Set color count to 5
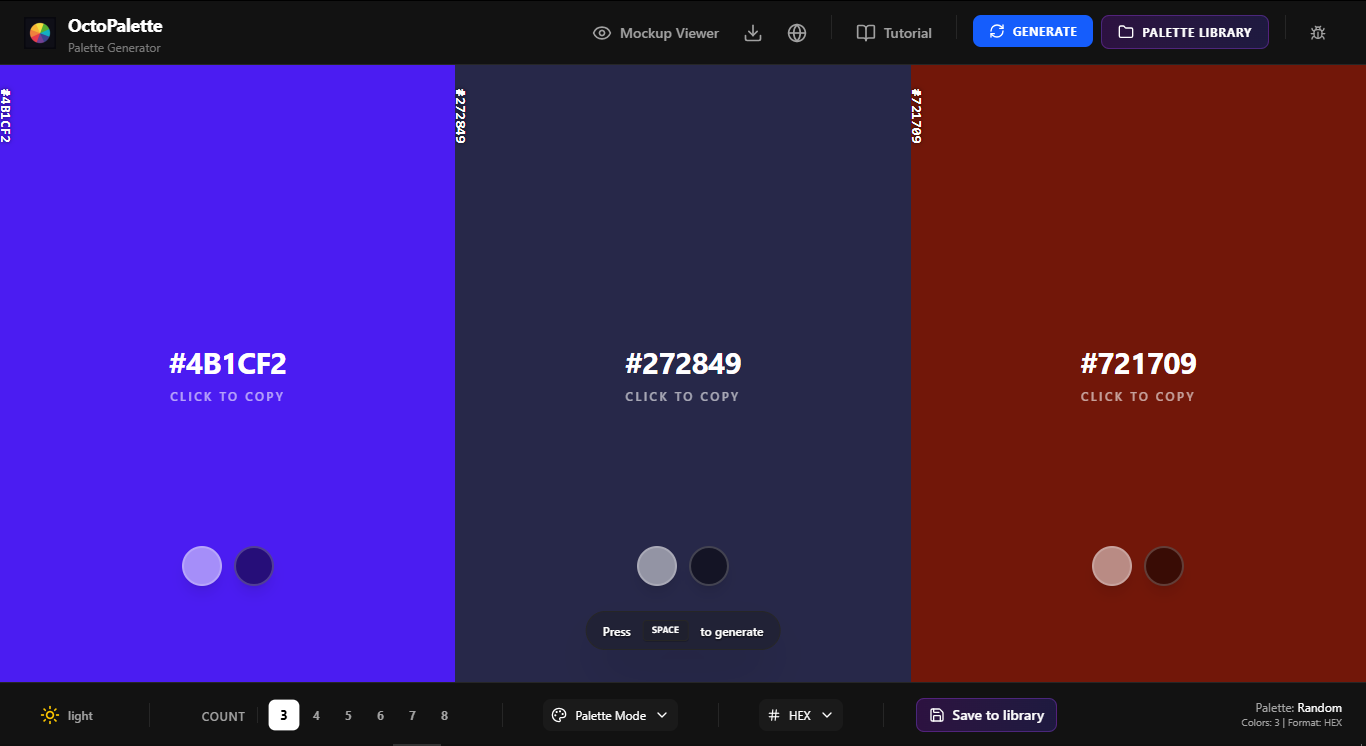Image resolution: width=1366 pixels, height=746 pixels. pos(348,715)
